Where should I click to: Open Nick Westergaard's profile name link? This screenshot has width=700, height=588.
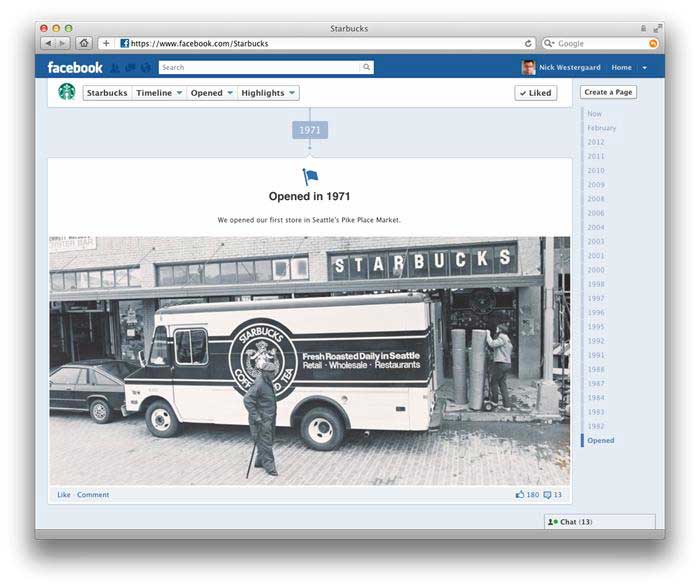tap(570, 67)
